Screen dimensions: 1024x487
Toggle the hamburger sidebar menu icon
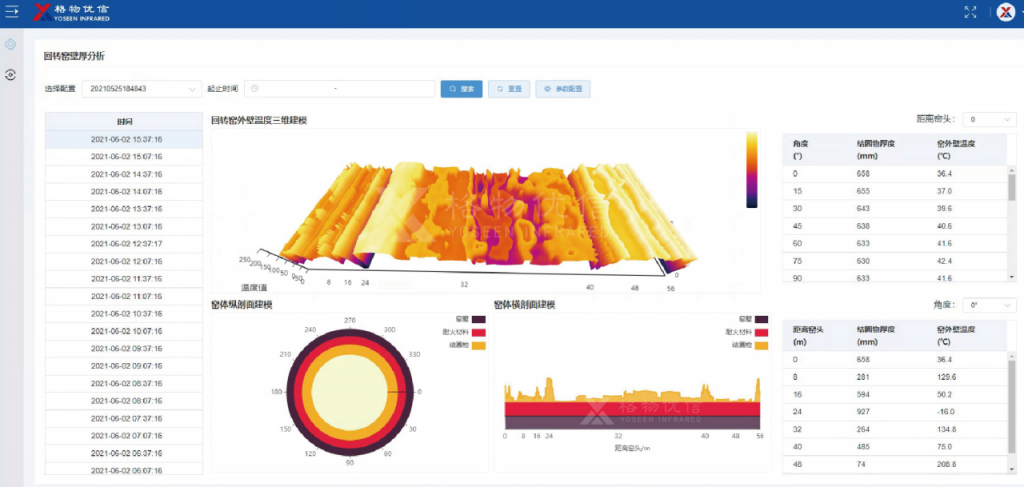point(12,13)
